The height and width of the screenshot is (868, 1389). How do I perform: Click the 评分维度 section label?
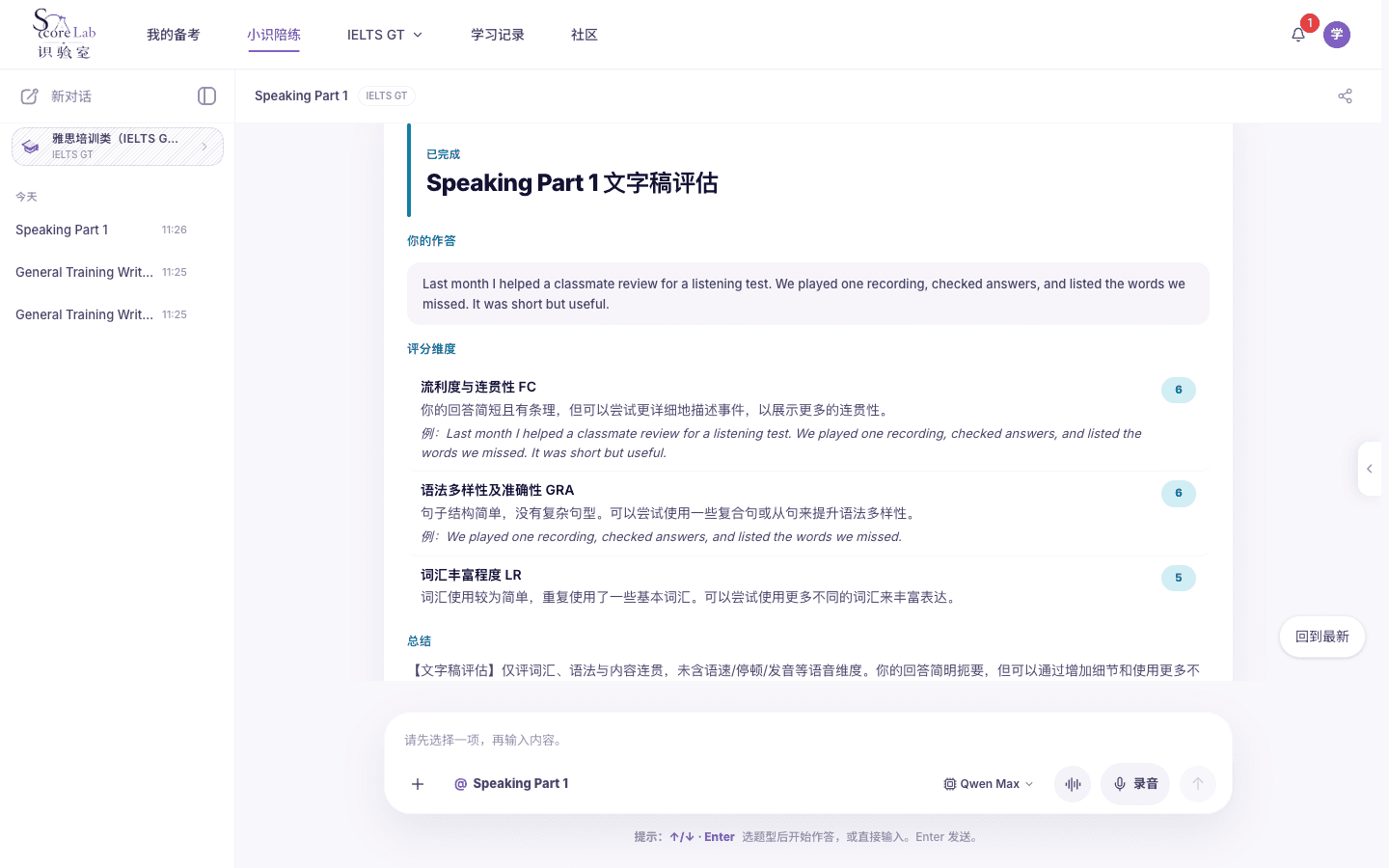pos(431,349)
